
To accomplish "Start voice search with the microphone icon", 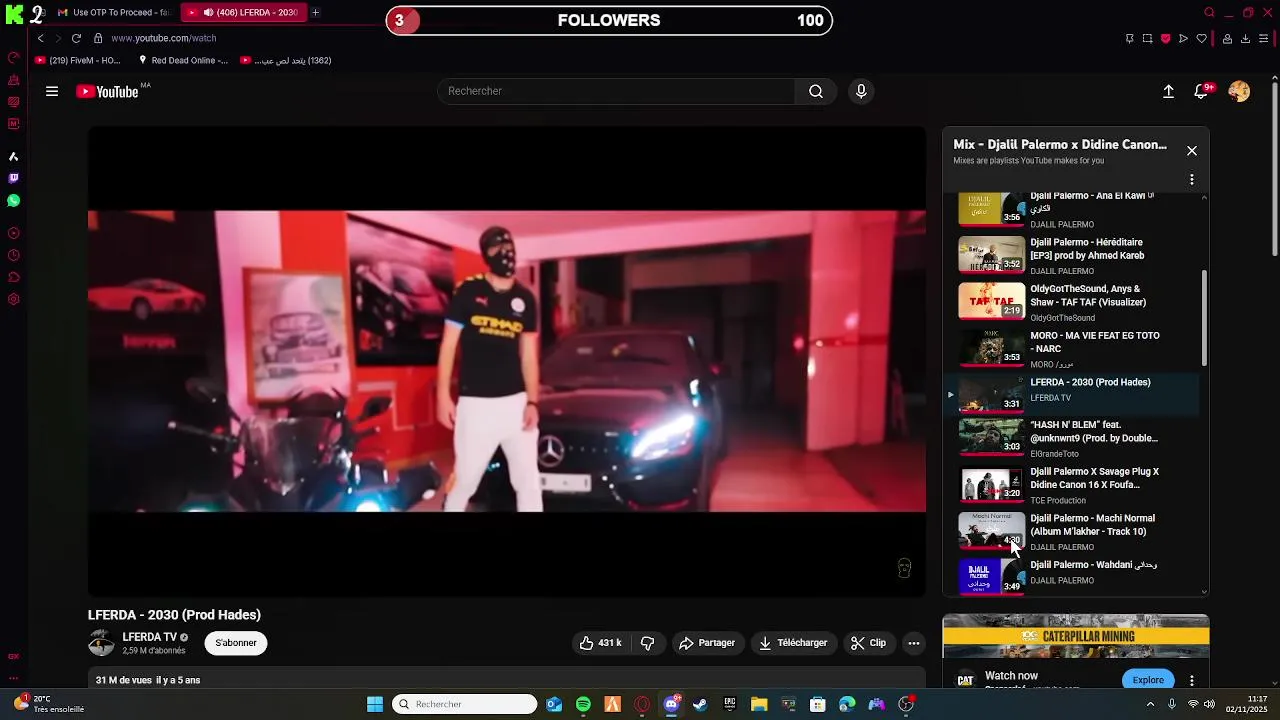I will click(861, 91).
